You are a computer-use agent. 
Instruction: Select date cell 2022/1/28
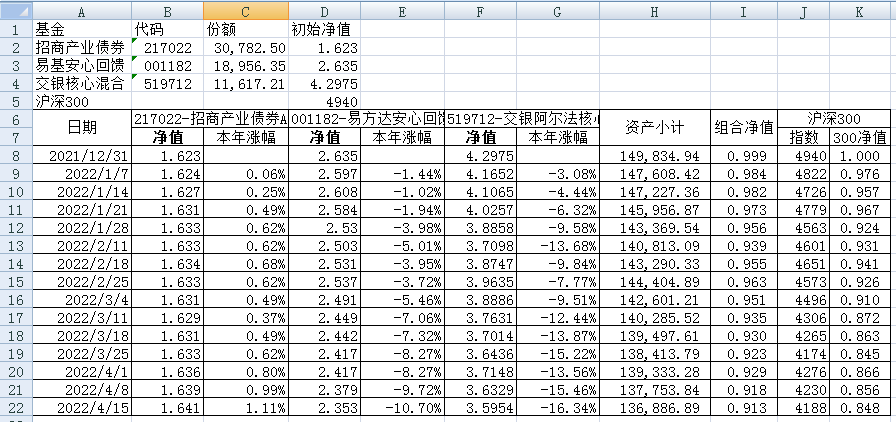tap(82, 228)
